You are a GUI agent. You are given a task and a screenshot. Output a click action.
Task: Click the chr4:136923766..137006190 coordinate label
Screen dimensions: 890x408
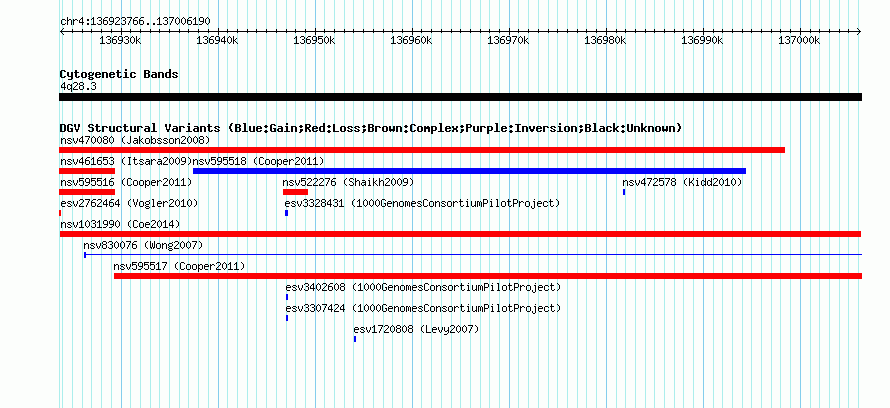pos(135,22)
